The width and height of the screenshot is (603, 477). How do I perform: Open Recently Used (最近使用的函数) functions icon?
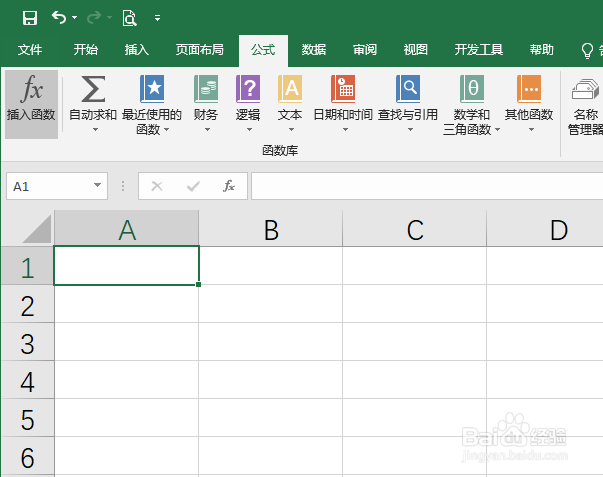coord(152,90)
